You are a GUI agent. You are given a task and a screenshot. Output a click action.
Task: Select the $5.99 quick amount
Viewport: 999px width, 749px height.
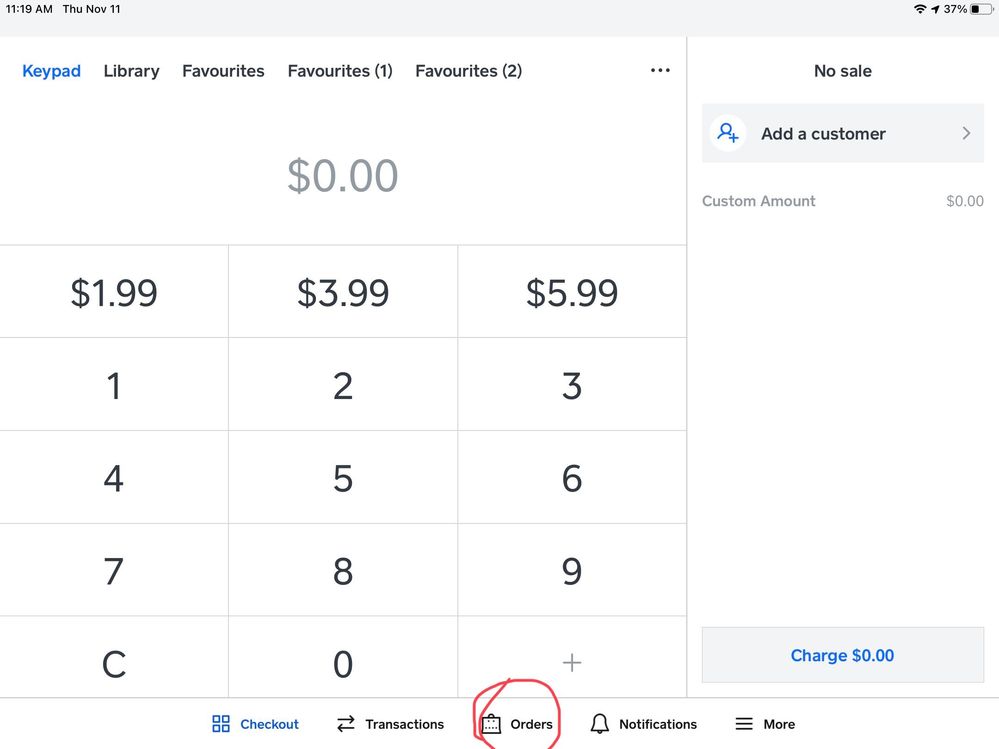tap(572, 293)
